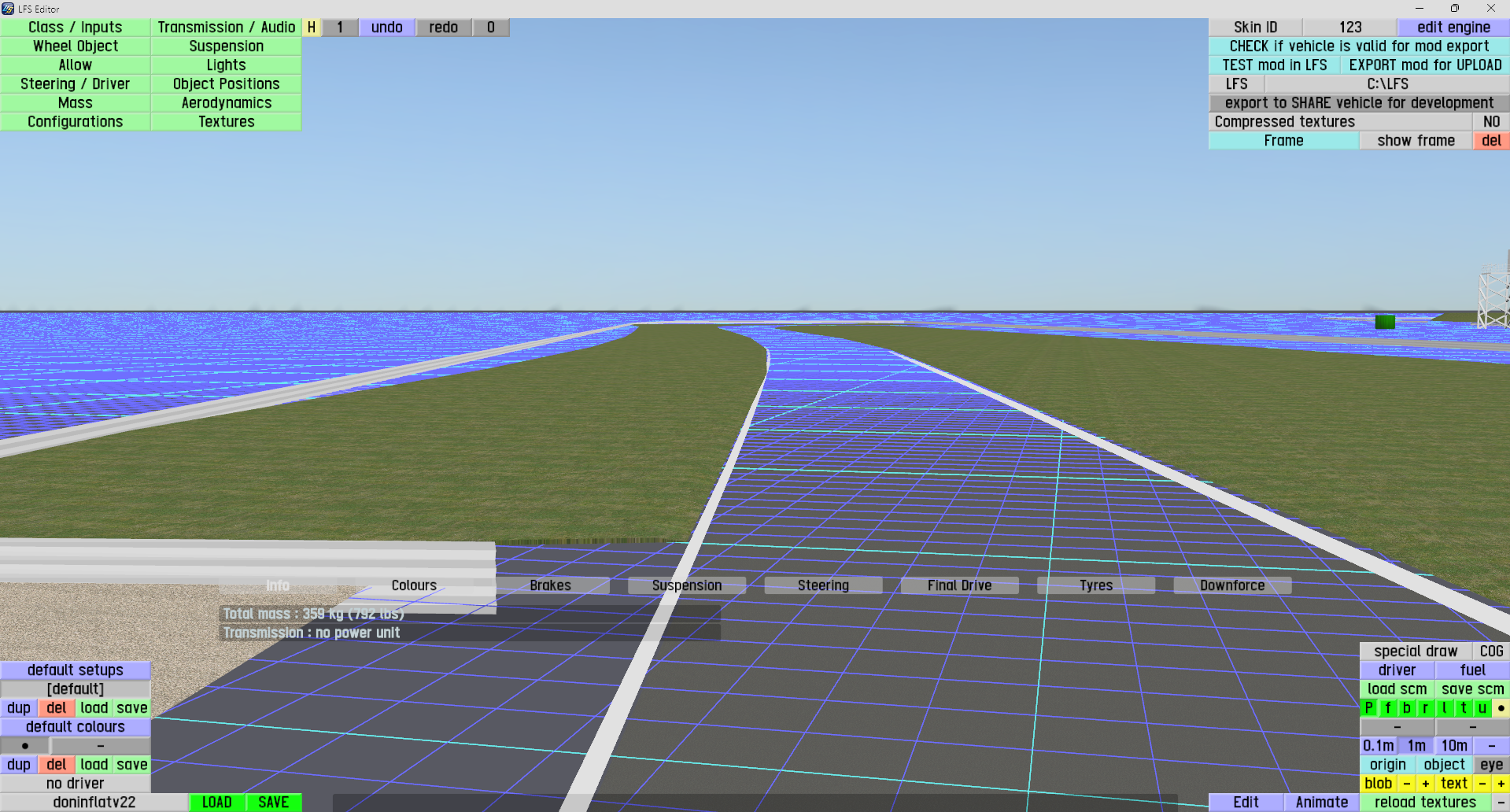Toggle the COG display
1510x812 pixels.
pyautogui.click(x=1492, y=651)
